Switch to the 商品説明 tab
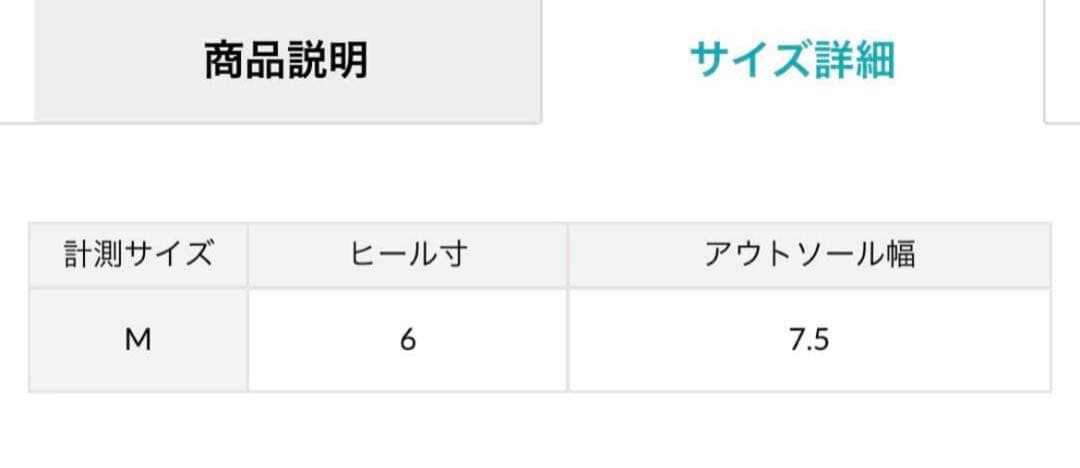The height and width of the screenshot is (468, 1080). tap(287, 60)
